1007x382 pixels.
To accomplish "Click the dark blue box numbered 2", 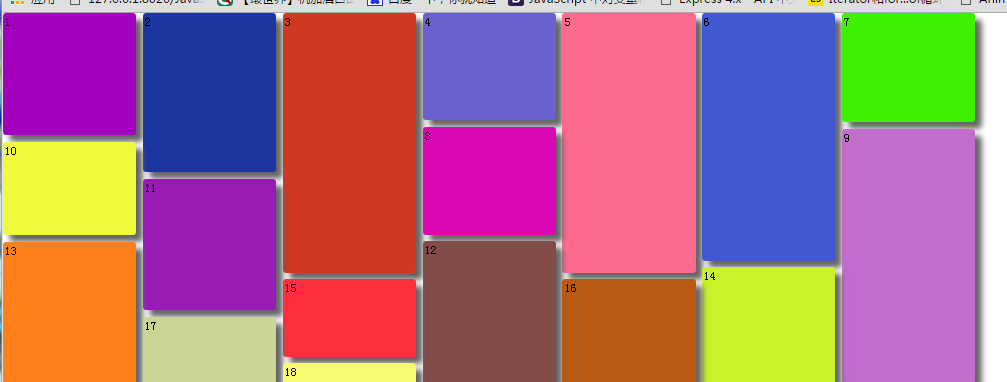I will tap(209, 92).
